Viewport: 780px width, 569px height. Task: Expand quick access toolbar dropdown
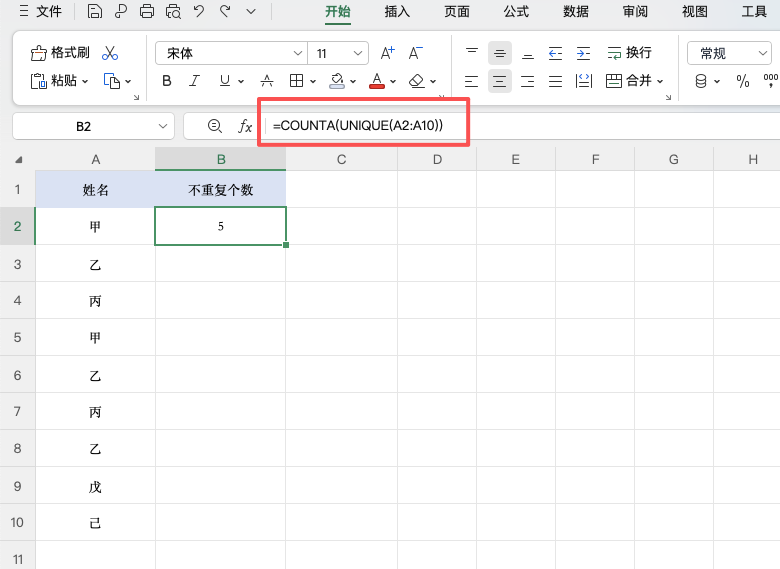click(x=251, y=11)
